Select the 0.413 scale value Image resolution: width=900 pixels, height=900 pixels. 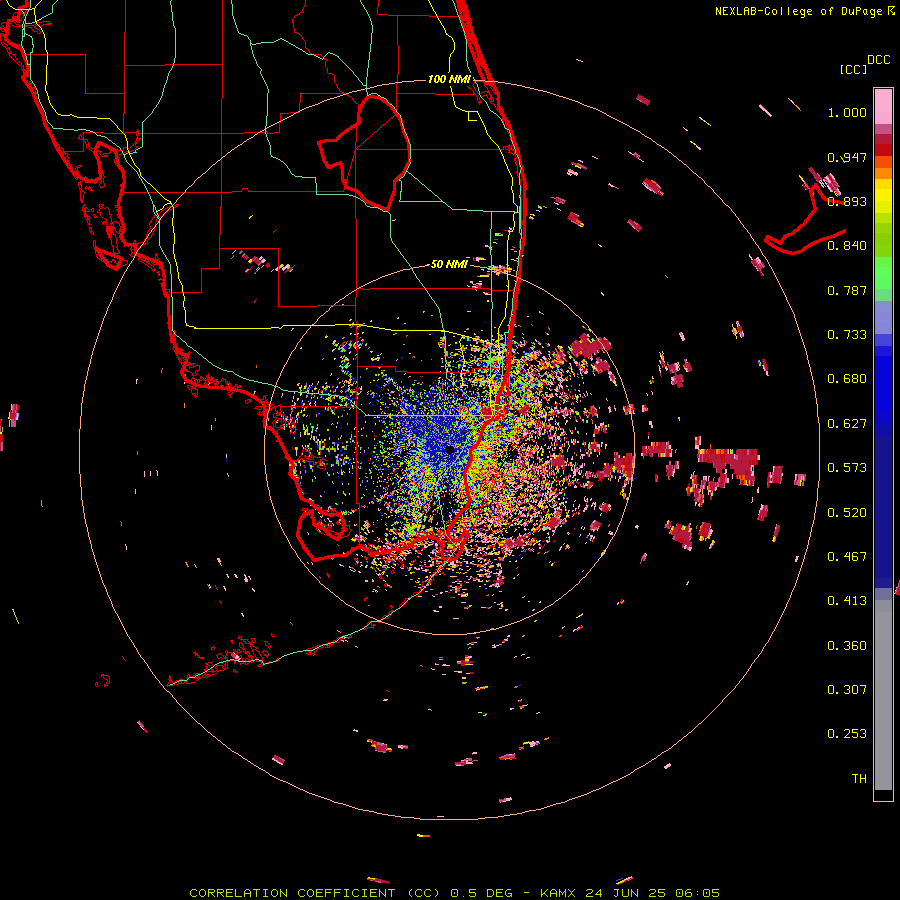(x=847, y=601)
